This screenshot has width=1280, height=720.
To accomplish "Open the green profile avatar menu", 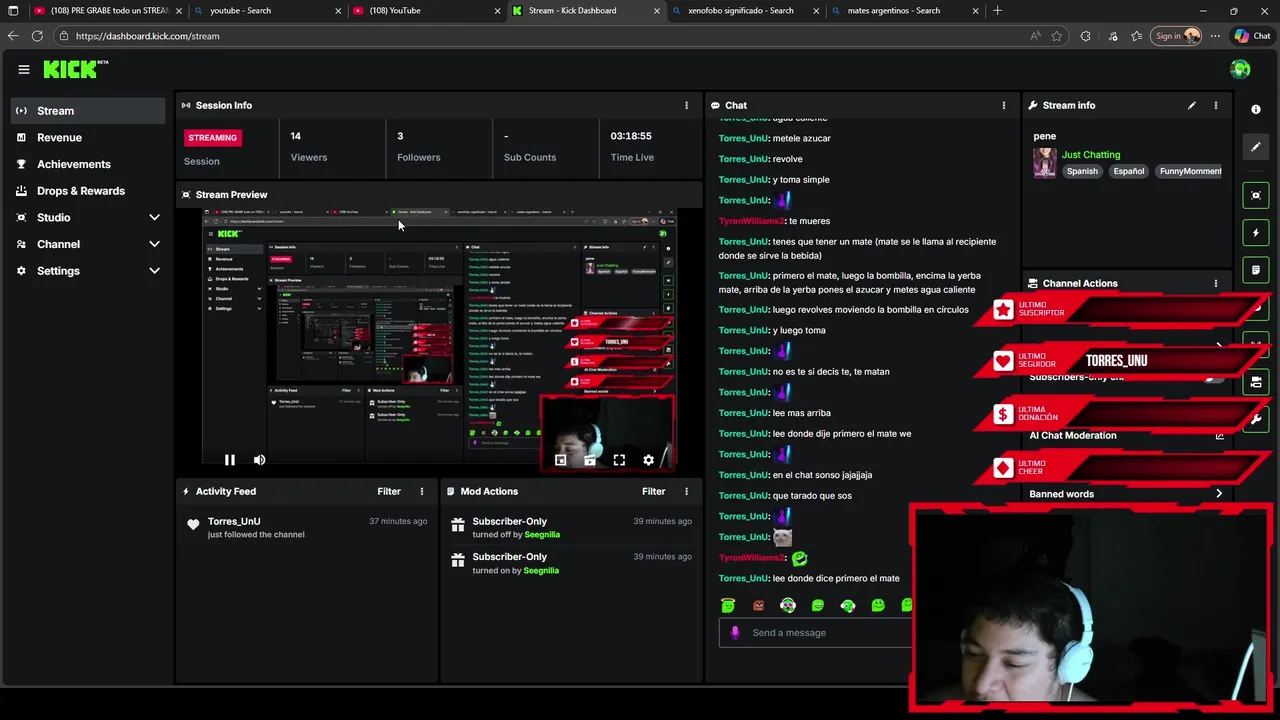I will pos(1240,69).
